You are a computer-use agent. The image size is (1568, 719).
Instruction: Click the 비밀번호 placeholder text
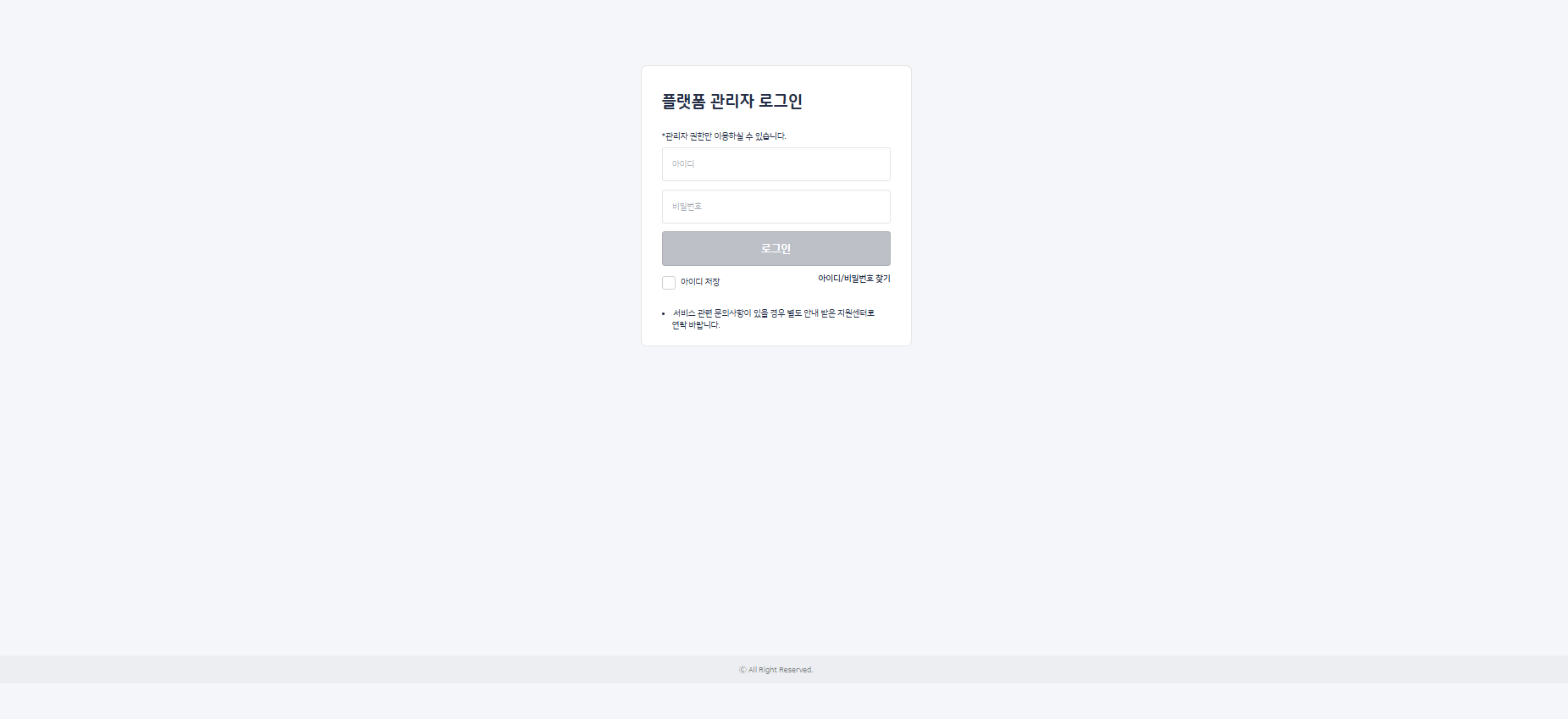[x=687, y=207]
